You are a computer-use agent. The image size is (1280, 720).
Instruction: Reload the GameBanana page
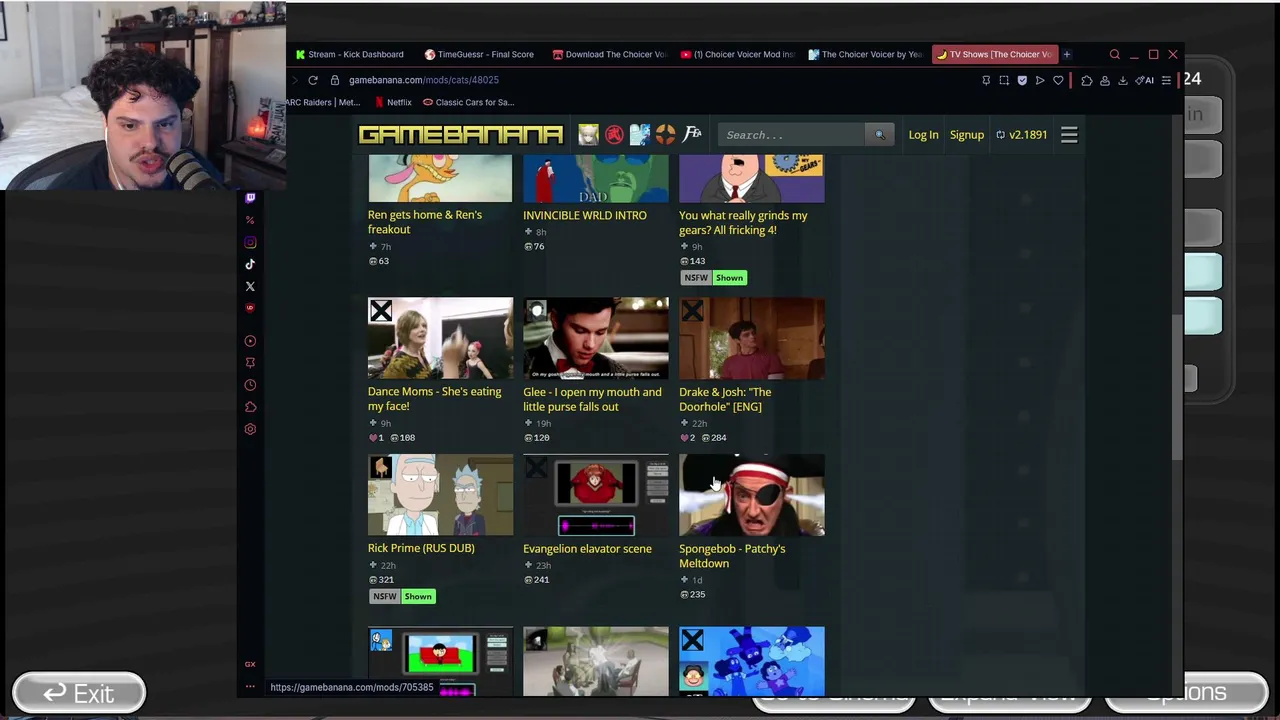pos(313,80)
